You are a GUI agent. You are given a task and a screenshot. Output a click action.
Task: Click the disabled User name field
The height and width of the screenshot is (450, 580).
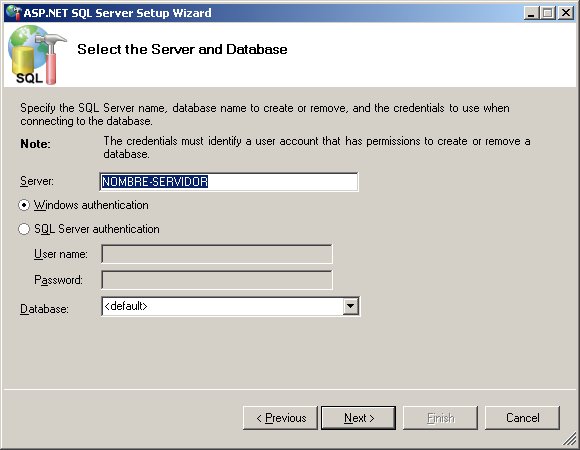coord(217,254)
